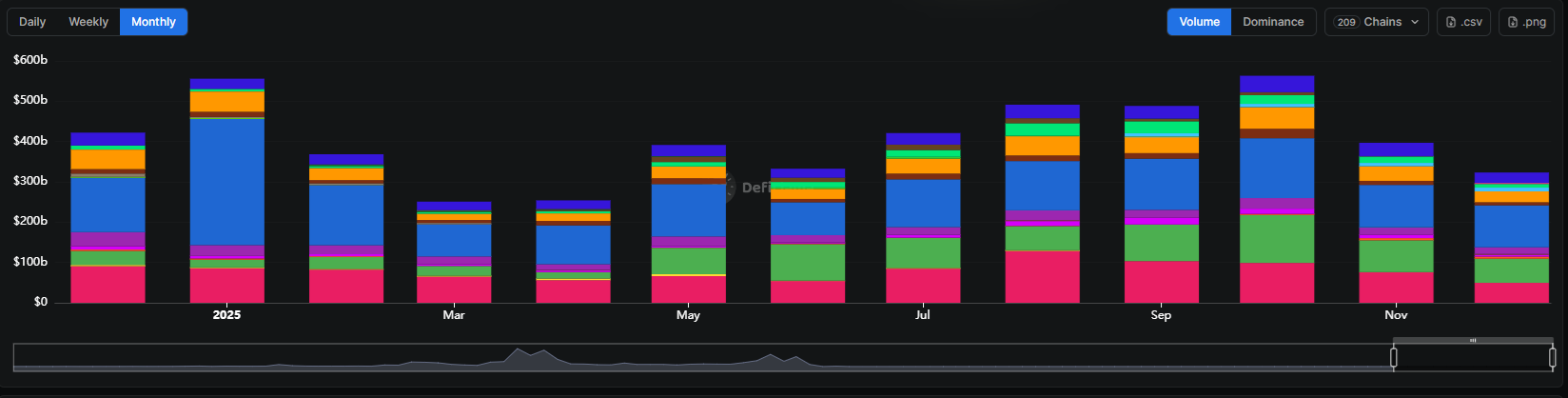Select the pink bottom segment of the Jul bar
The width and height of the screenshot is (1568, 398).
coord(922,286)
